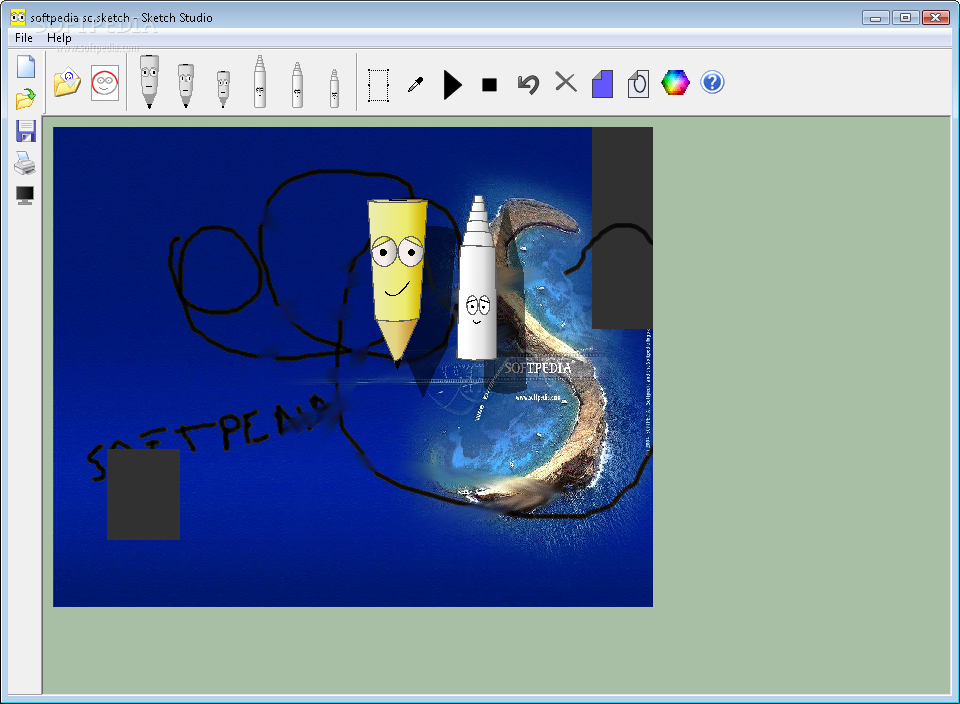The height and width of the screenshot is (704, 960).
Task: Pick the eyedropper color picker tool
Action: (416, 84)
